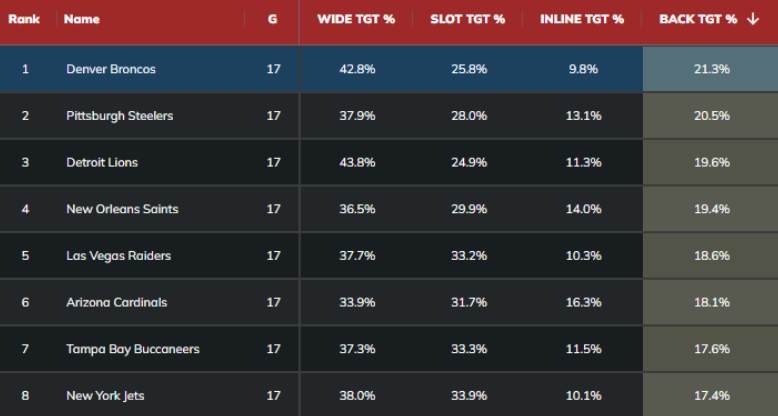Click Pittsburgh Steelers 20.5% back target cell

[711, 116]
